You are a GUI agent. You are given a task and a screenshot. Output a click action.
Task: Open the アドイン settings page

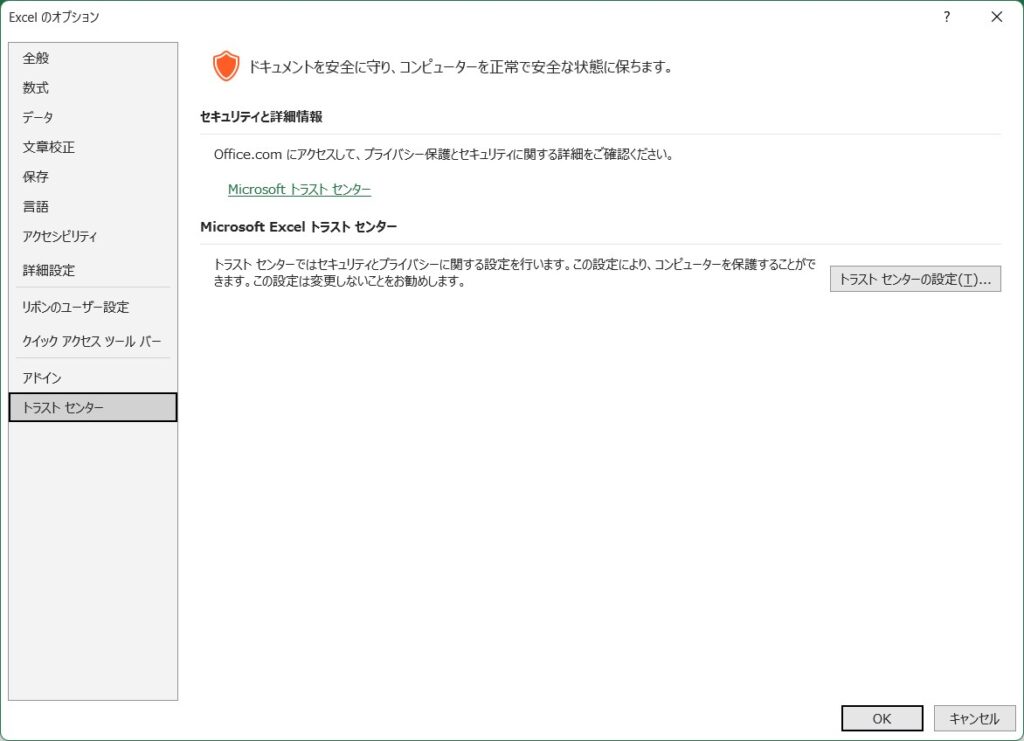(42, 378)
